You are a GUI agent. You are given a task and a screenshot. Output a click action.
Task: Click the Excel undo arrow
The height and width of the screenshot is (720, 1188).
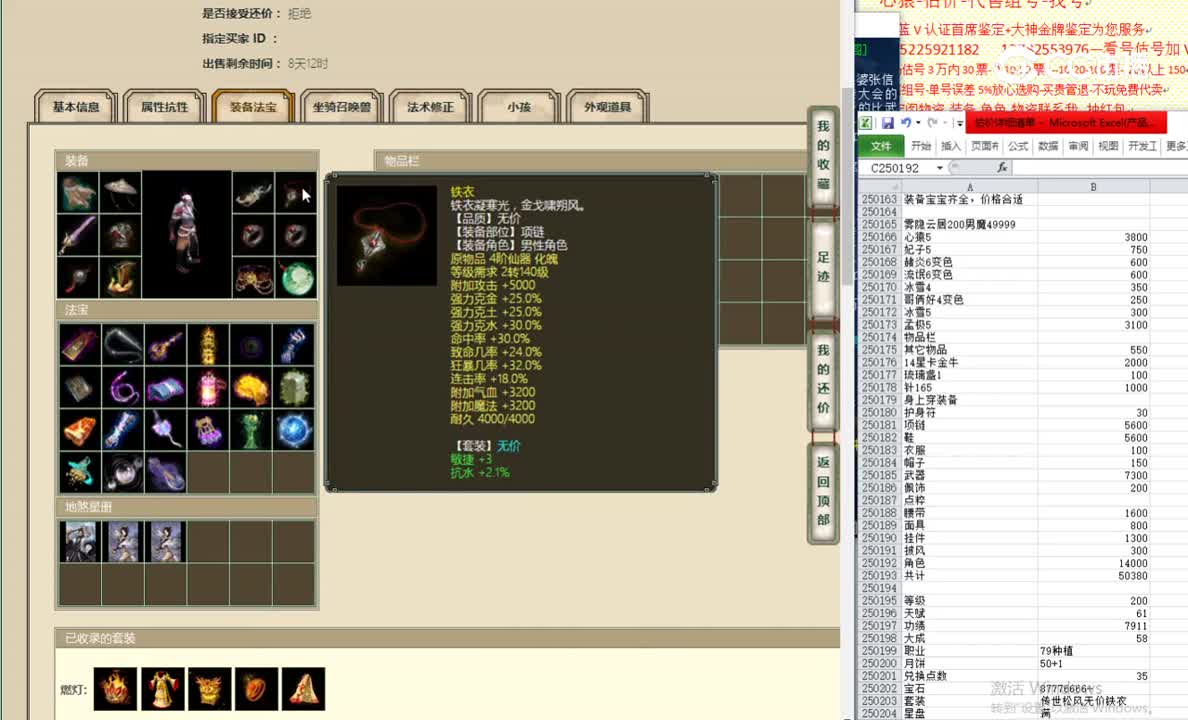click(x=905, y=123)
